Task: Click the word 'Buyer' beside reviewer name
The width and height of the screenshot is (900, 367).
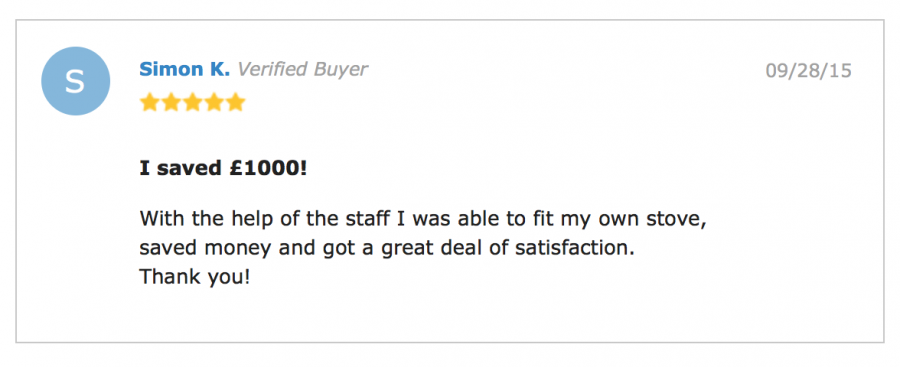Action: pyautogui.click(x=340, y=70)
